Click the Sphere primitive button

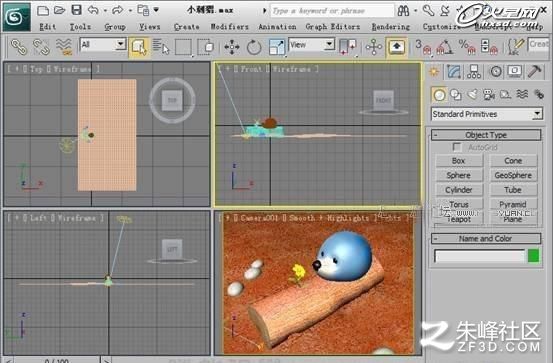coord(459,175)
